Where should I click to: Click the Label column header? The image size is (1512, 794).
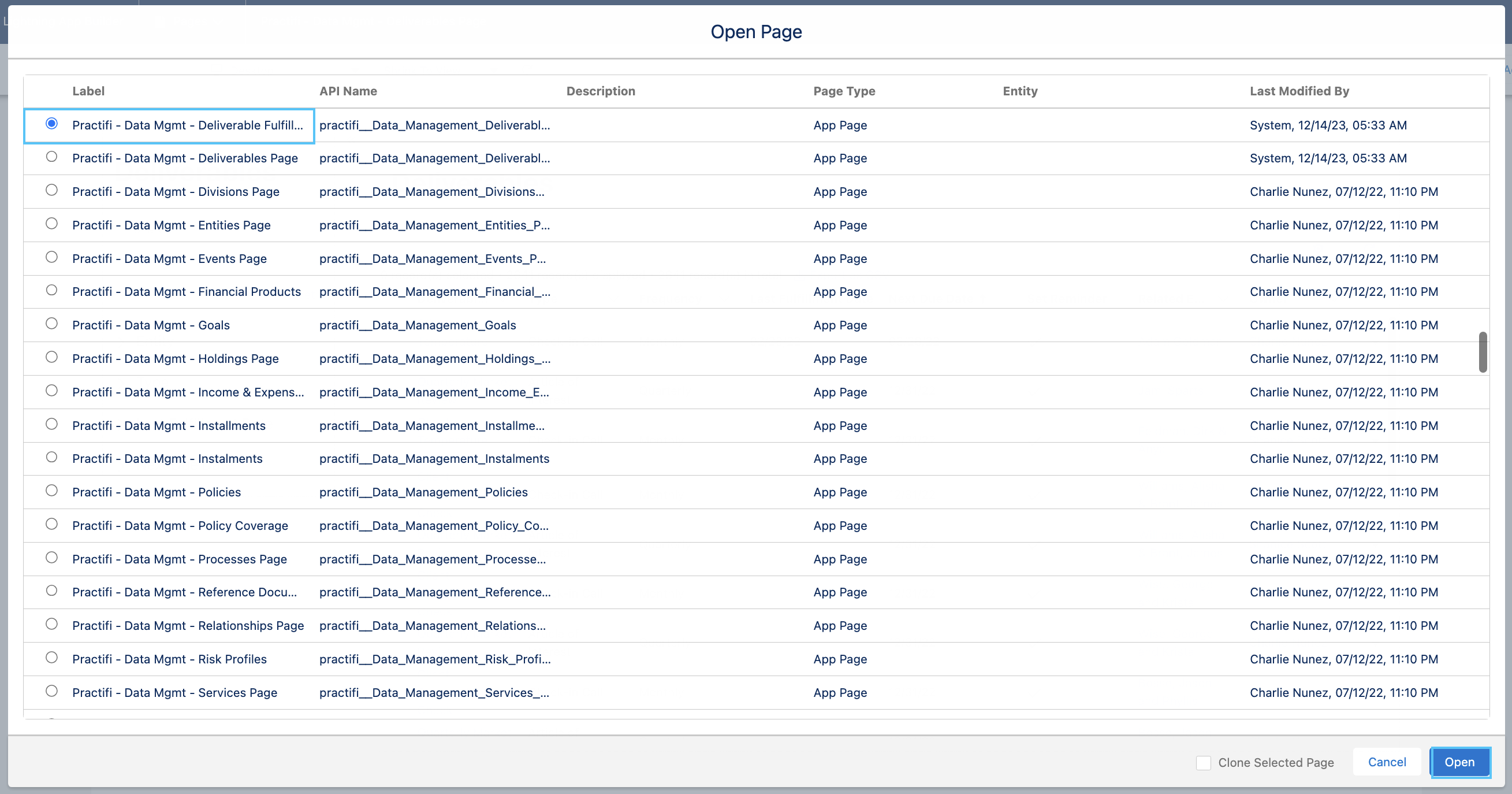pyautogui.click(x=88, y=91)
